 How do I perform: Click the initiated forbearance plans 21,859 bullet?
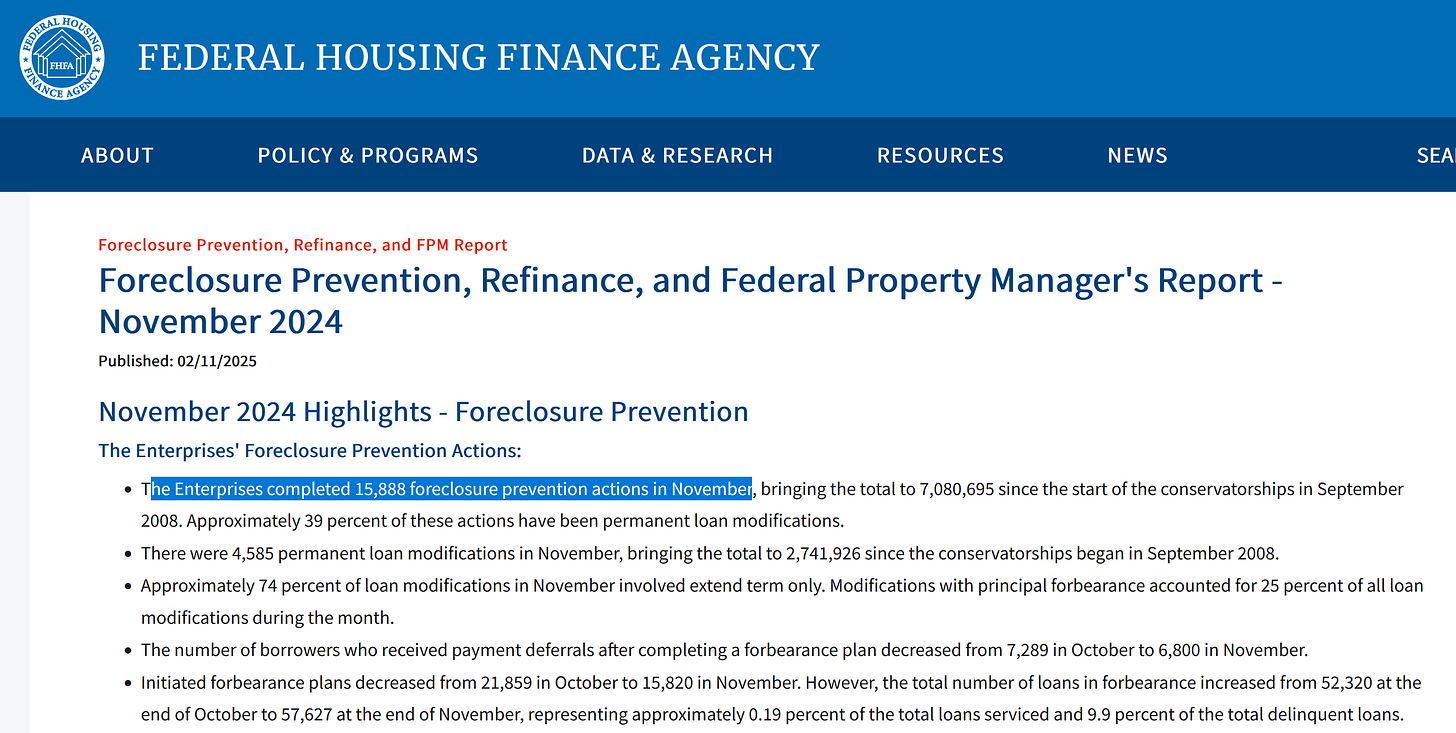[x=781, y=699]
